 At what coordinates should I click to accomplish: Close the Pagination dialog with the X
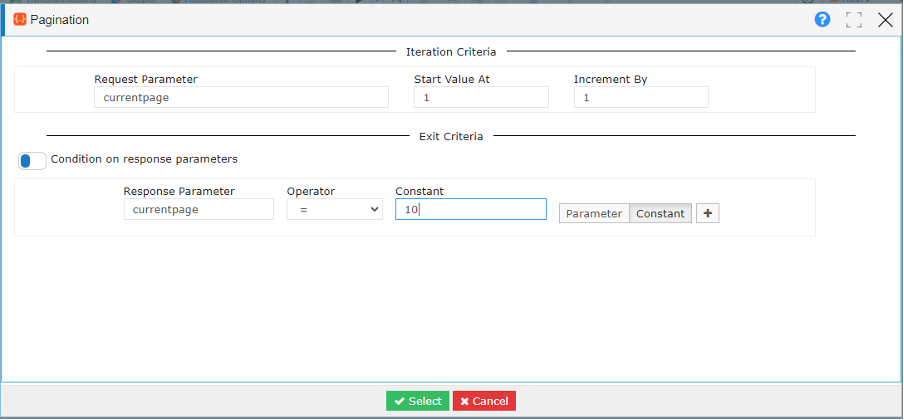click(x=885, y=19)
